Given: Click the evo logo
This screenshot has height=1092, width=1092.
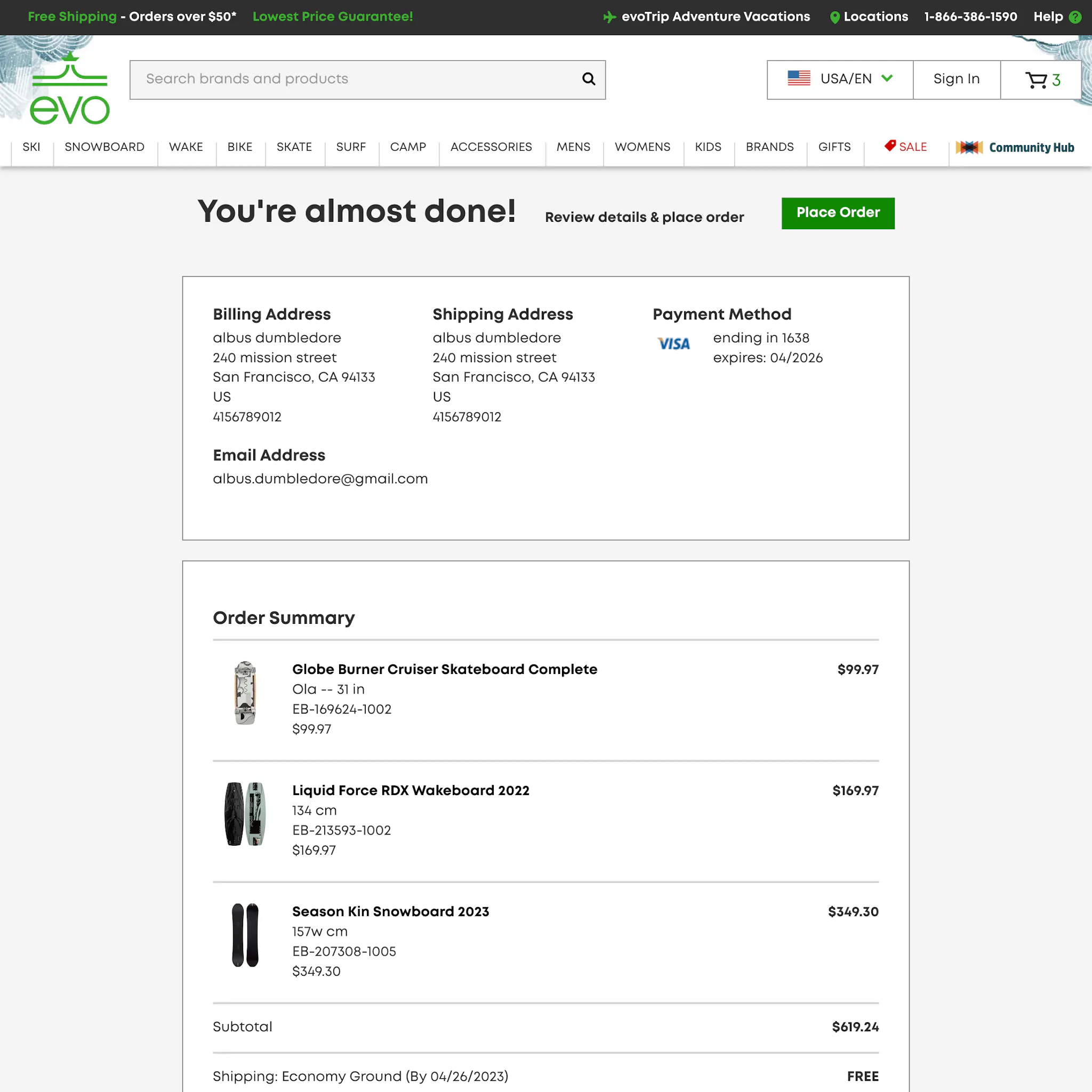Looking at the screenshot, I should coord(69,88).
